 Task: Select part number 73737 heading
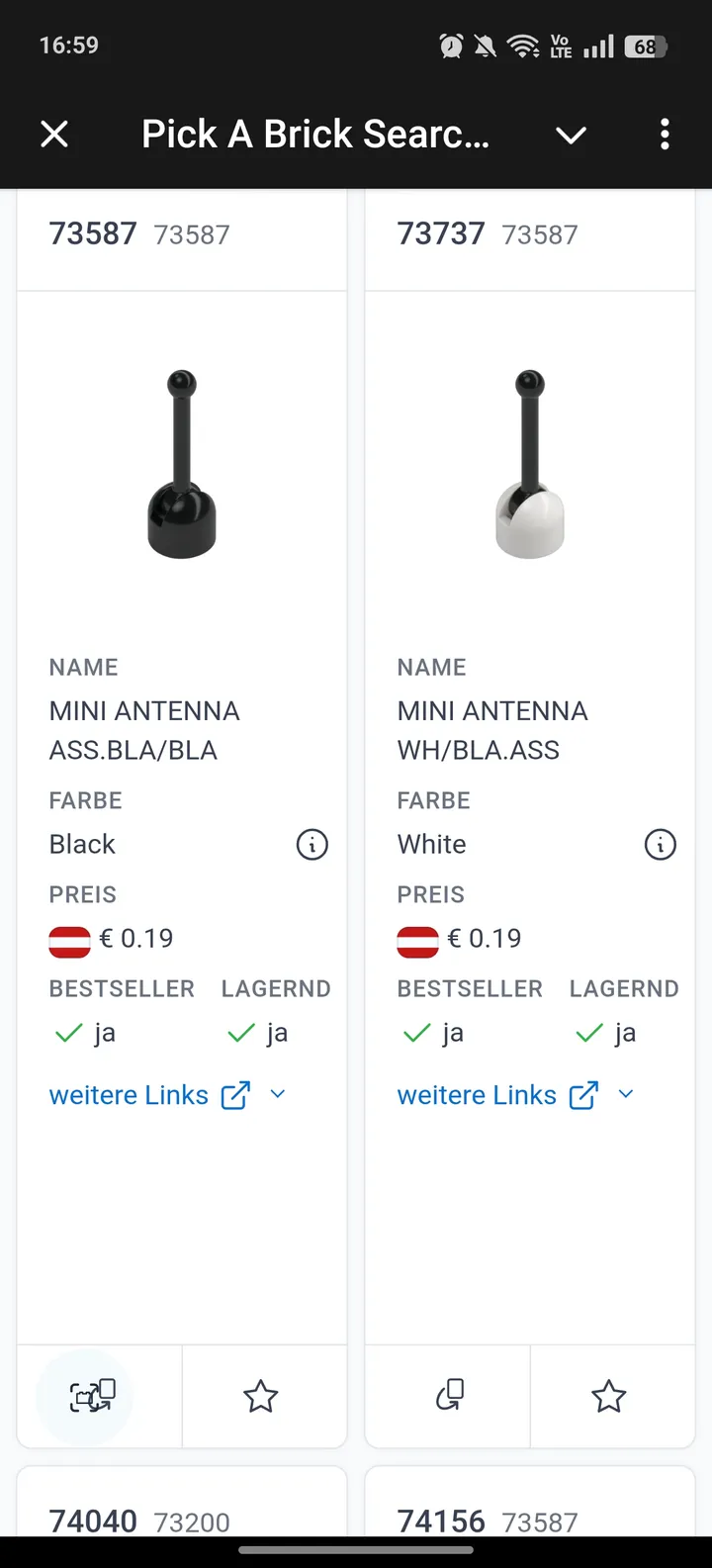click(x=441, y=233)
